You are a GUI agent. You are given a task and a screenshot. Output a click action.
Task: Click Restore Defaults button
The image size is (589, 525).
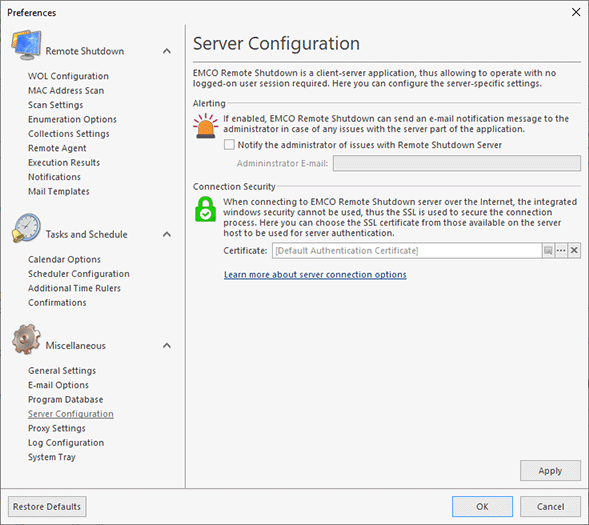click(x=47, y=507)
